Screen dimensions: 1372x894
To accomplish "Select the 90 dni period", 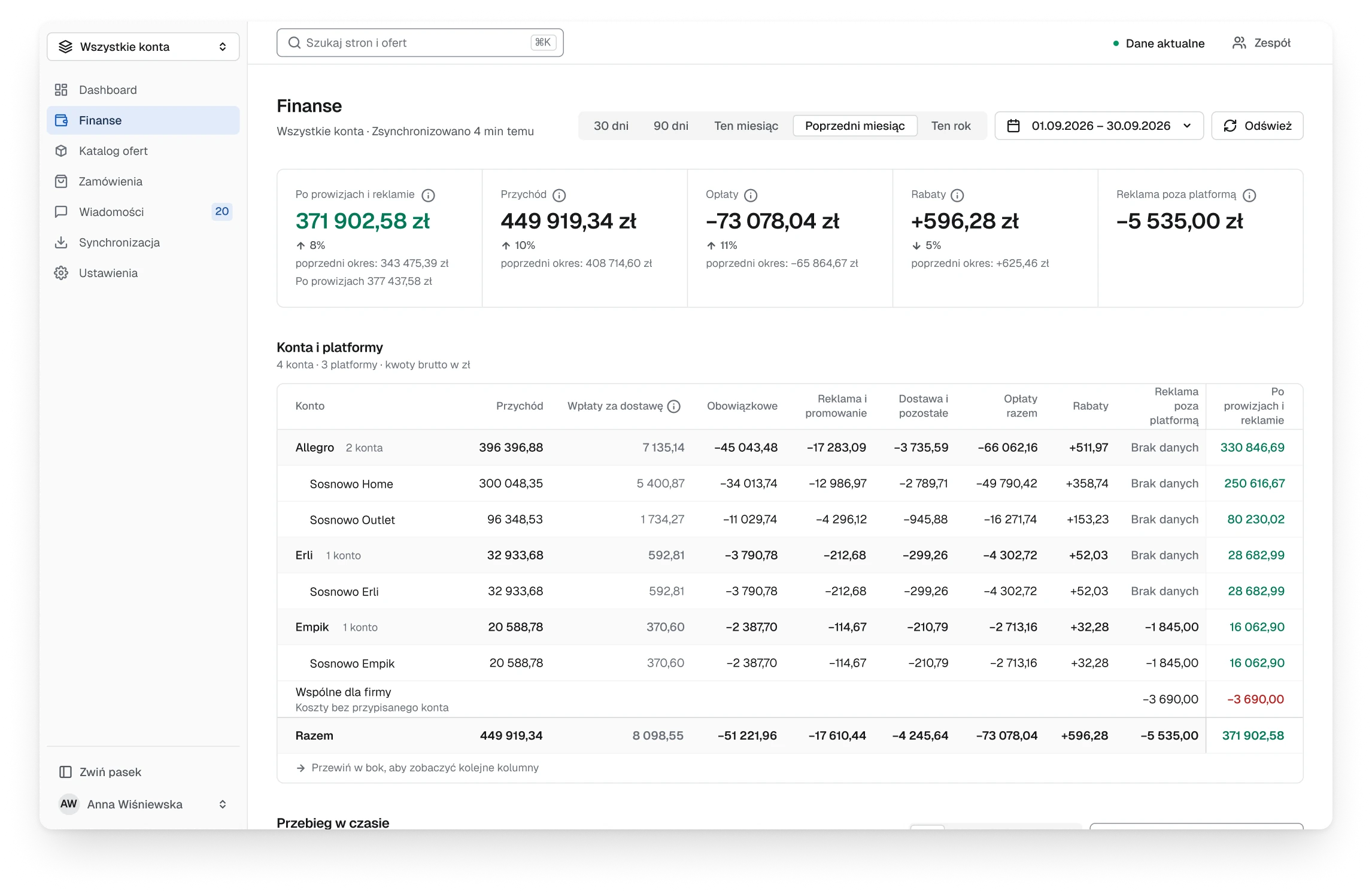I will 671,126.
